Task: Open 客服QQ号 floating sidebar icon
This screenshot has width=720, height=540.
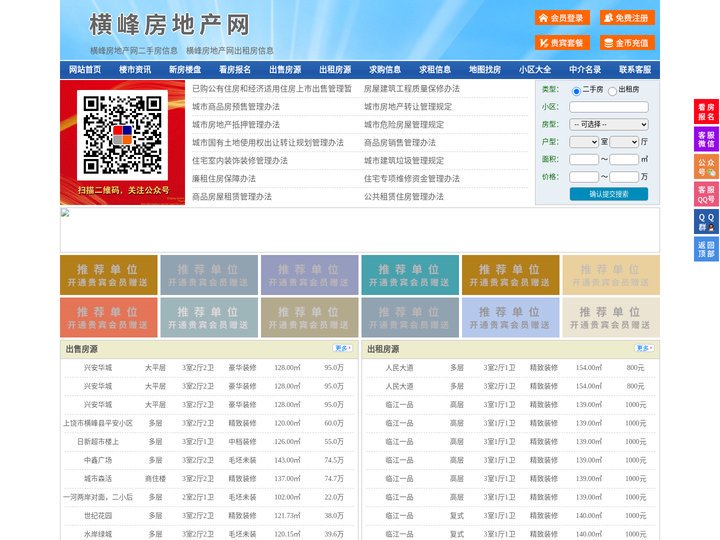Action: pos(706,194)
